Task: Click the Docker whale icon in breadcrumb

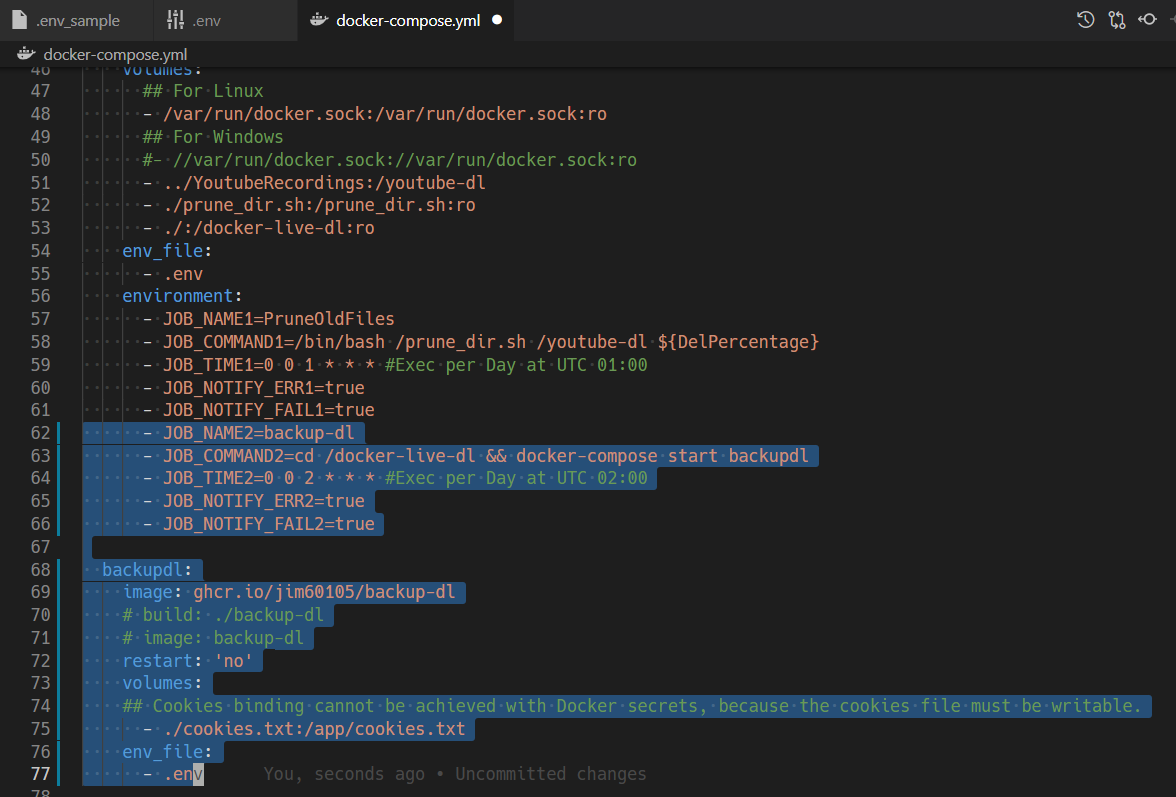Action: (26, 54)
